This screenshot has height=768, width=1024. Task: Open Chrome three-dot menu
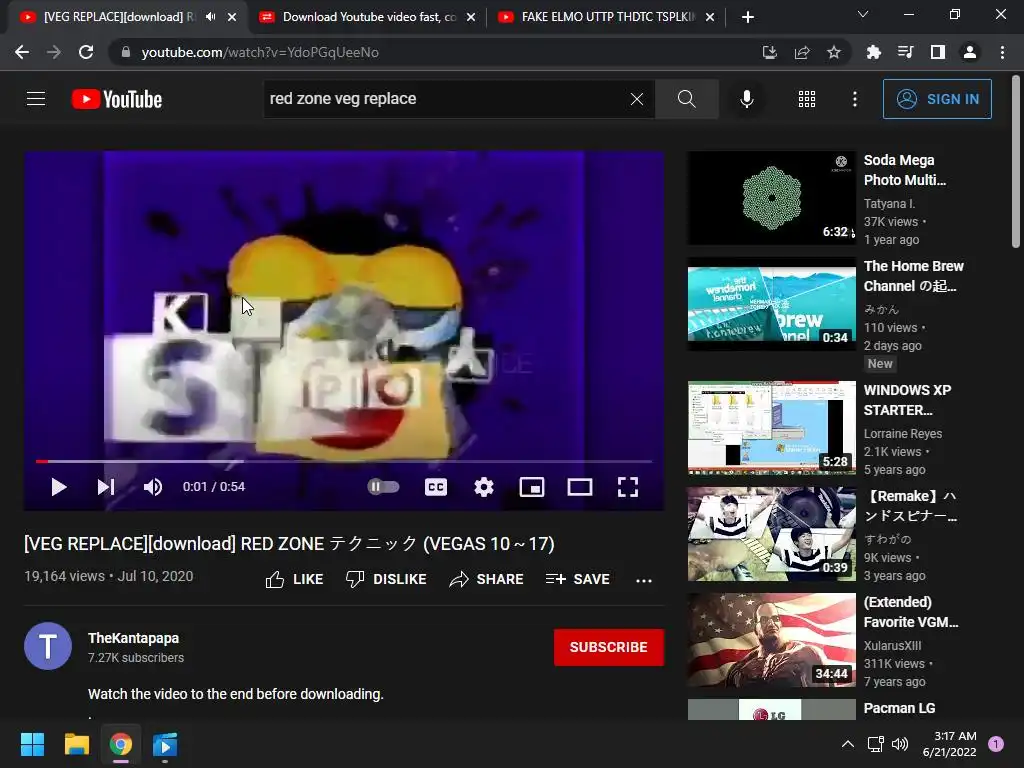tap(1002, 52)
